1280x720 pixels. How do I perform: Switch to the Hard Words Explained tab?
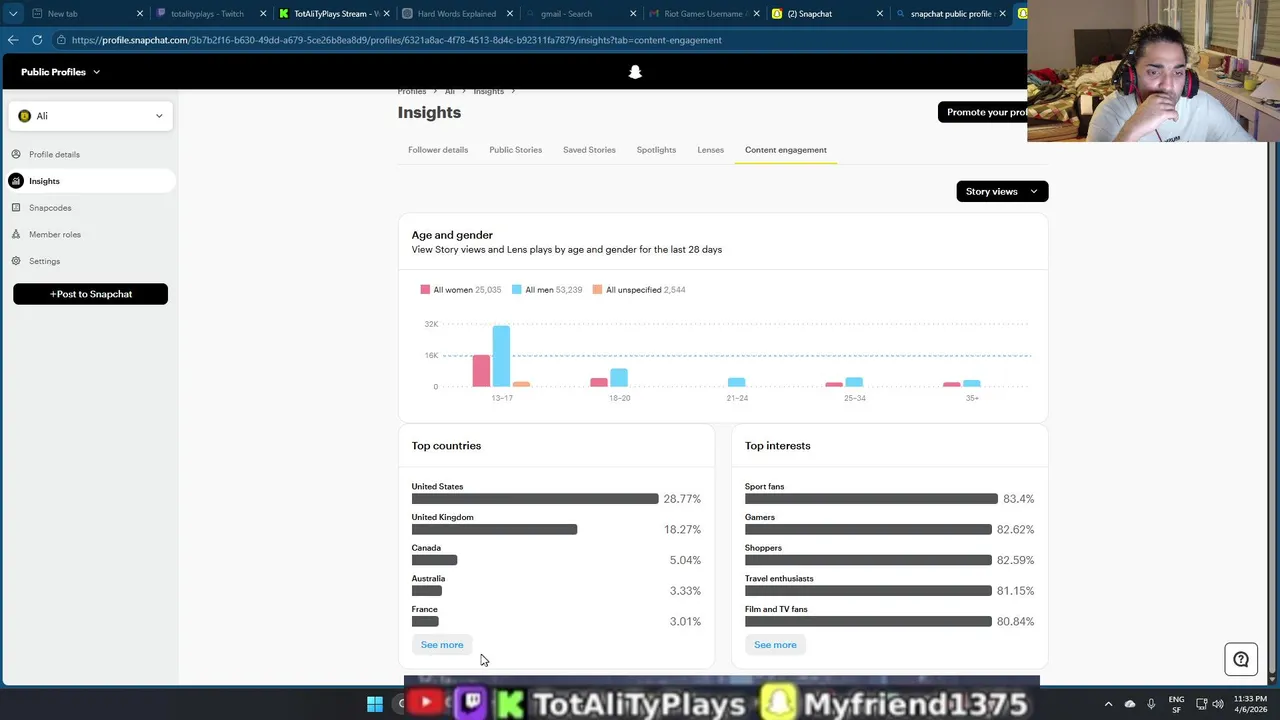pos(457,14)
